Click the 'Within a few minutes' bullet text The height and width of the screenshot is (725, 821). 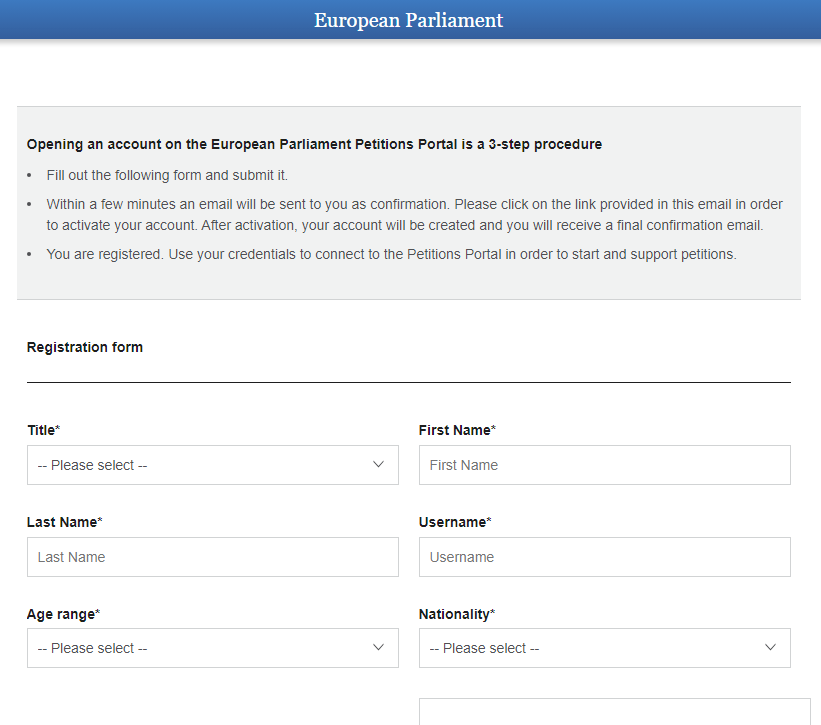coord(414,215)
